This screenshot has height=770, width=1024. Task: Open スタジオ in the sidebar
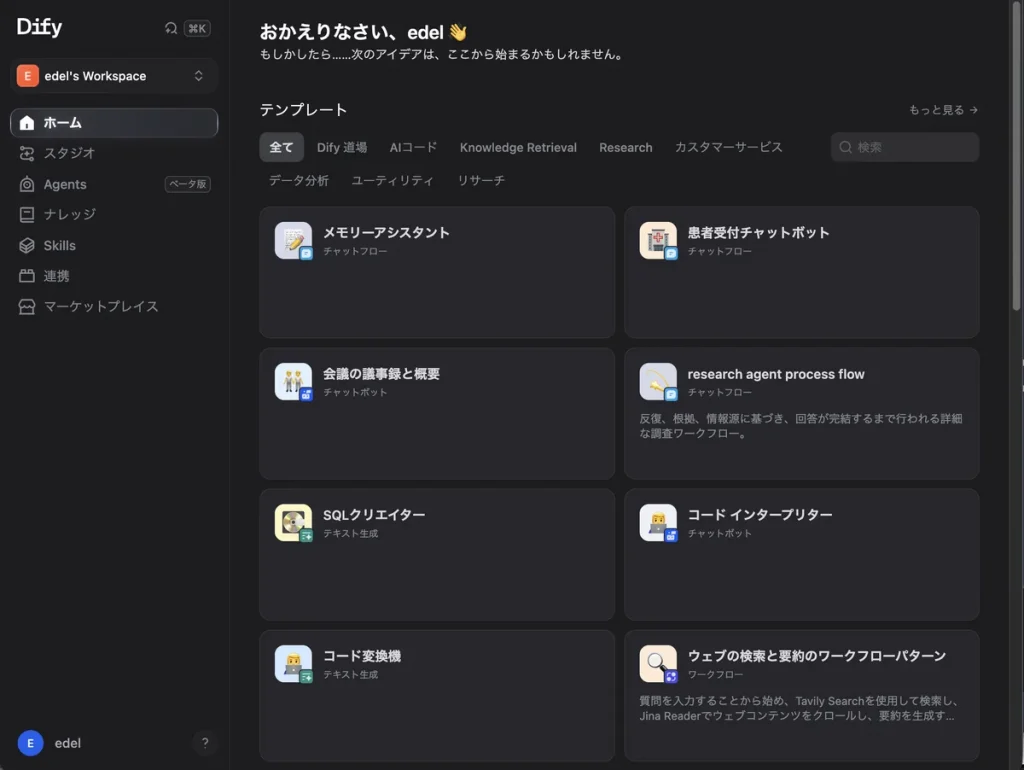(x=114, y=153)
